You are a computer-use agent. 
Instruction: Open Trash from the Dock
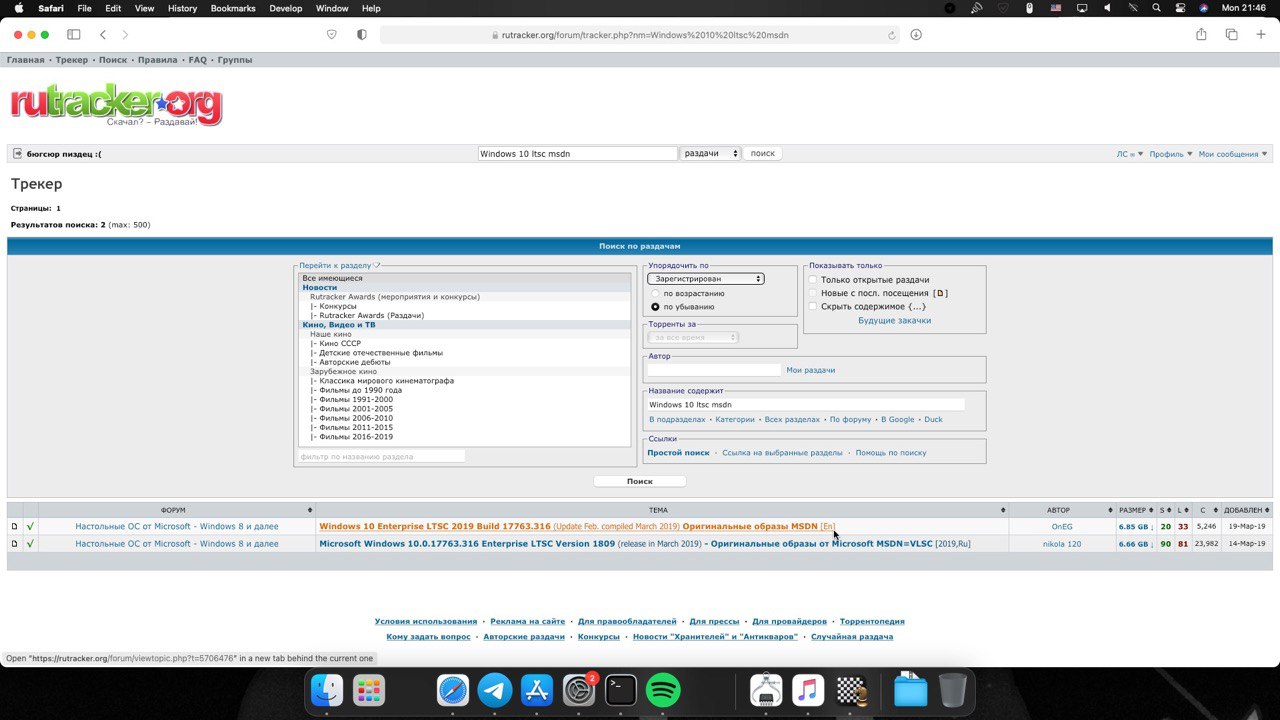[x=953, y=690]
